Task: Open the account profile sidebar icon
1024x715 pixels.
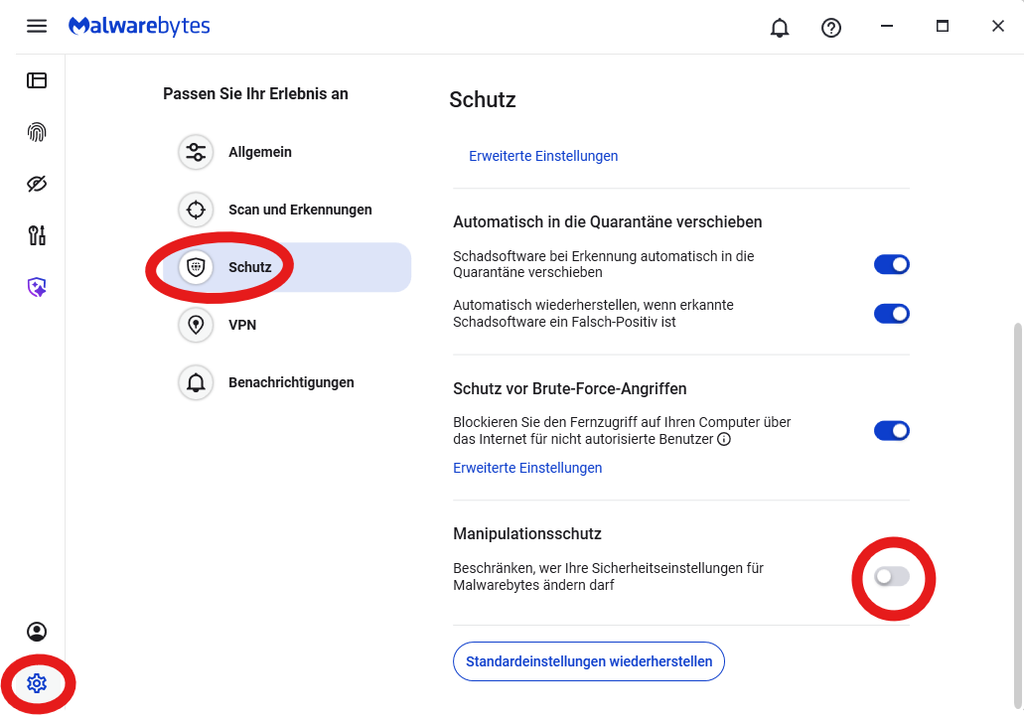Action: tap(37, 631)
